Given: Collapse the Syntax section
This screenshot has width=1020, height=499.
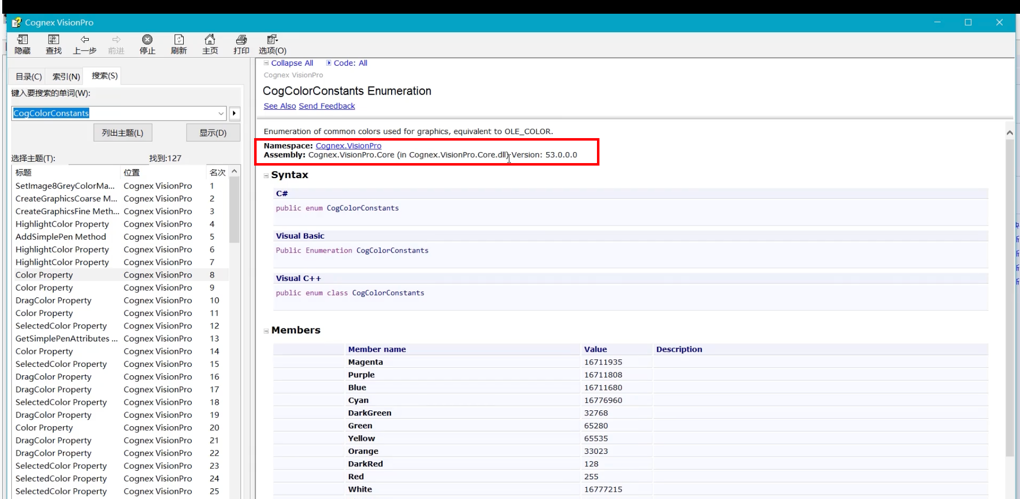Looking at the screenshot, I should [x=267, y=175].
